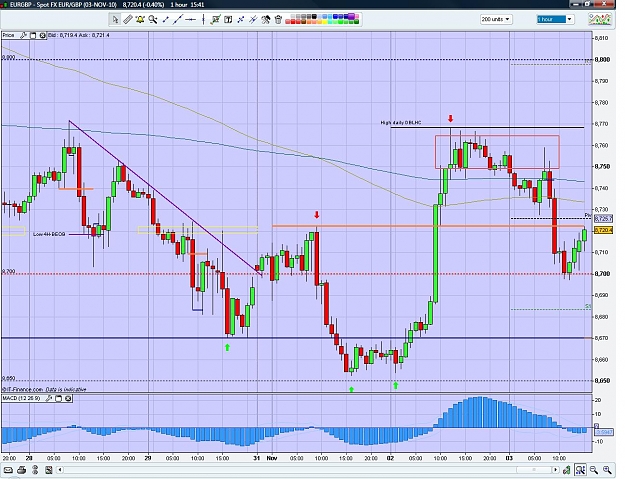
Task: Click the traffic light icon in bottom bar
Action: coord(35,470)
